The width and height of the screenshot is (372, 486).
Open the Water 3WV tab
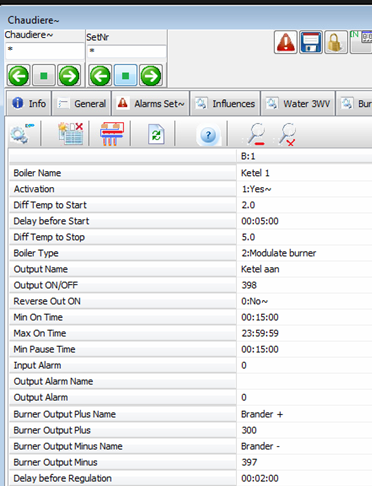298,104
